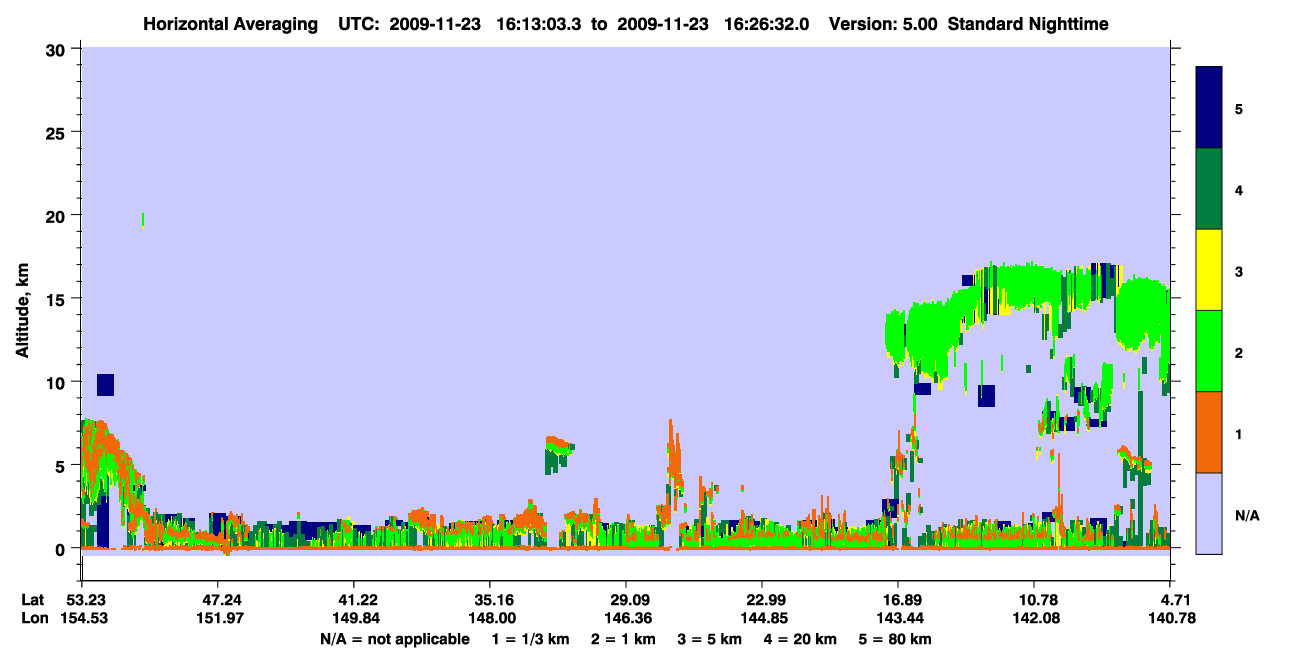1300x667 pixels.
Task: Click the colorbar label '2'
Action: click(1239, 353)
